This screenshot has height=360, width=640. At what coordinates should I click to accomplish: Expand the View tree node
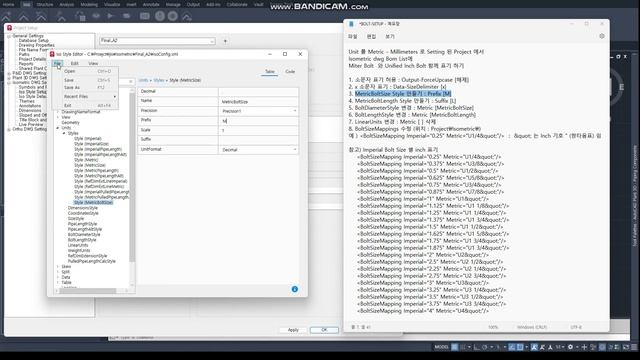[58, 117]
